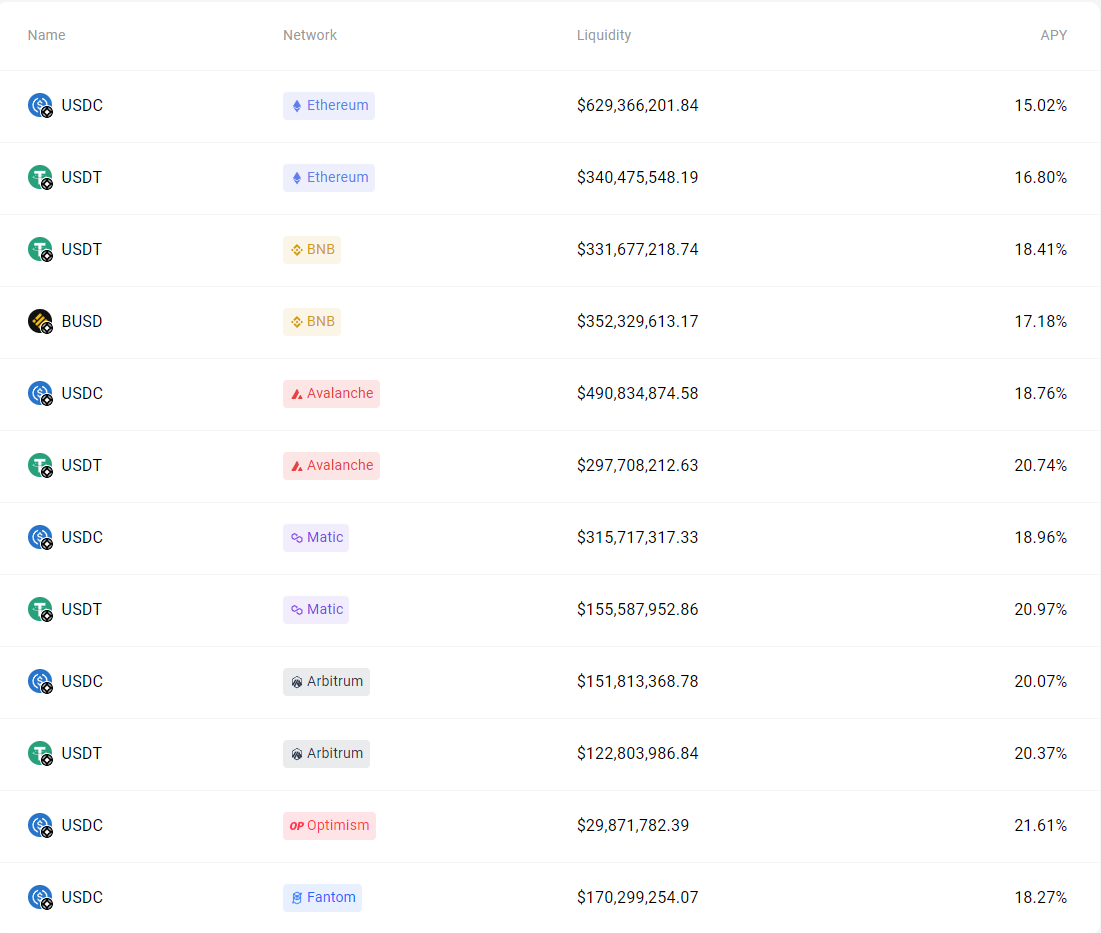Select the Fantom network badge
The width and height of the screenshot is (1101, 933).
point(322,897)
